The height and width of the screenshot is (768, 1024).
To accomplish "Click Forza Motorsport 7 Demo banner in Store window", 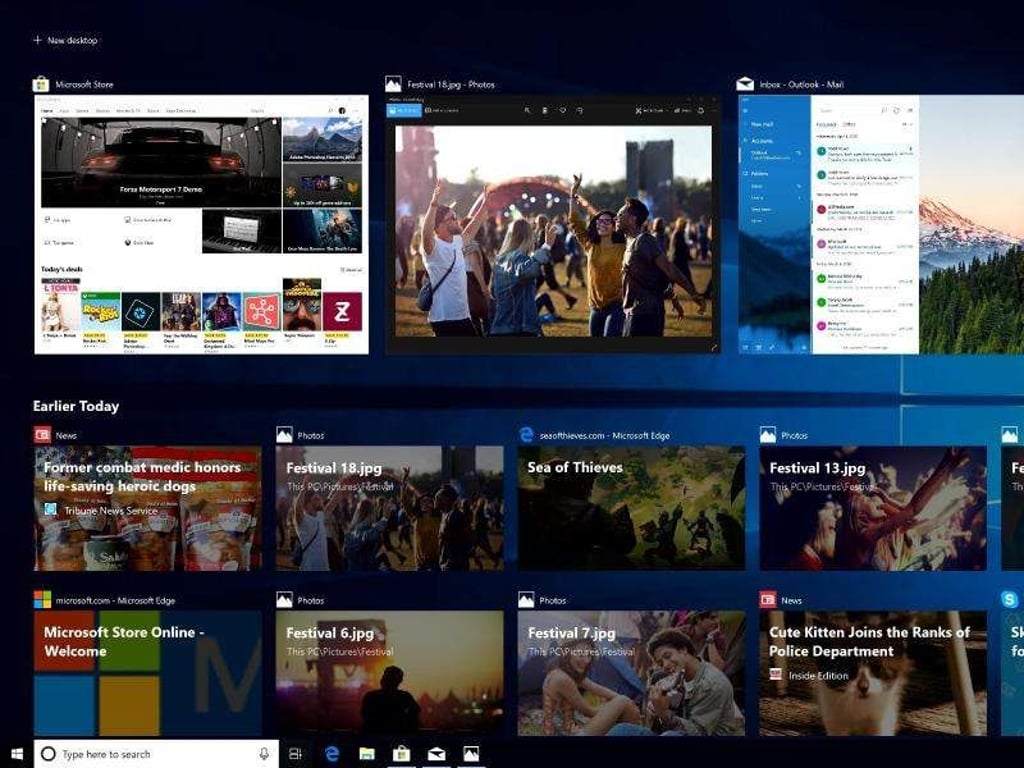I will [x=161, y=163].
